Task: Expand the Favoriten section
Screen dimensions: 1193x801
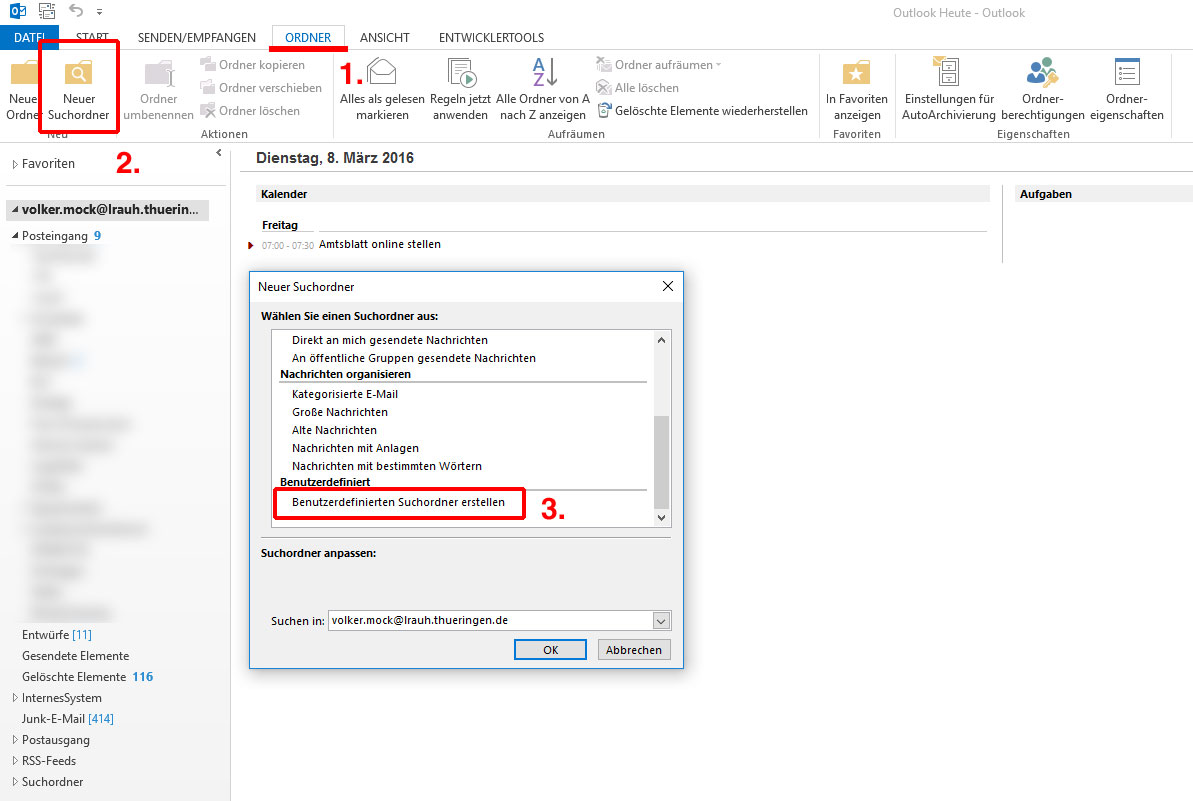Action: [15, 164]
